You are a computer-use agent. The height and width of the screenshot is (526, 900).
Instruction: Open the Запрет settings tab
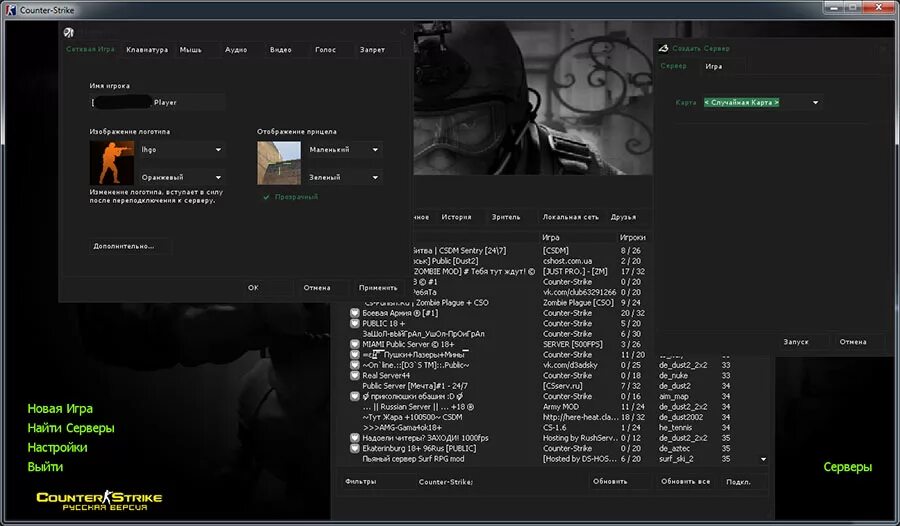[x=372, y=50]
